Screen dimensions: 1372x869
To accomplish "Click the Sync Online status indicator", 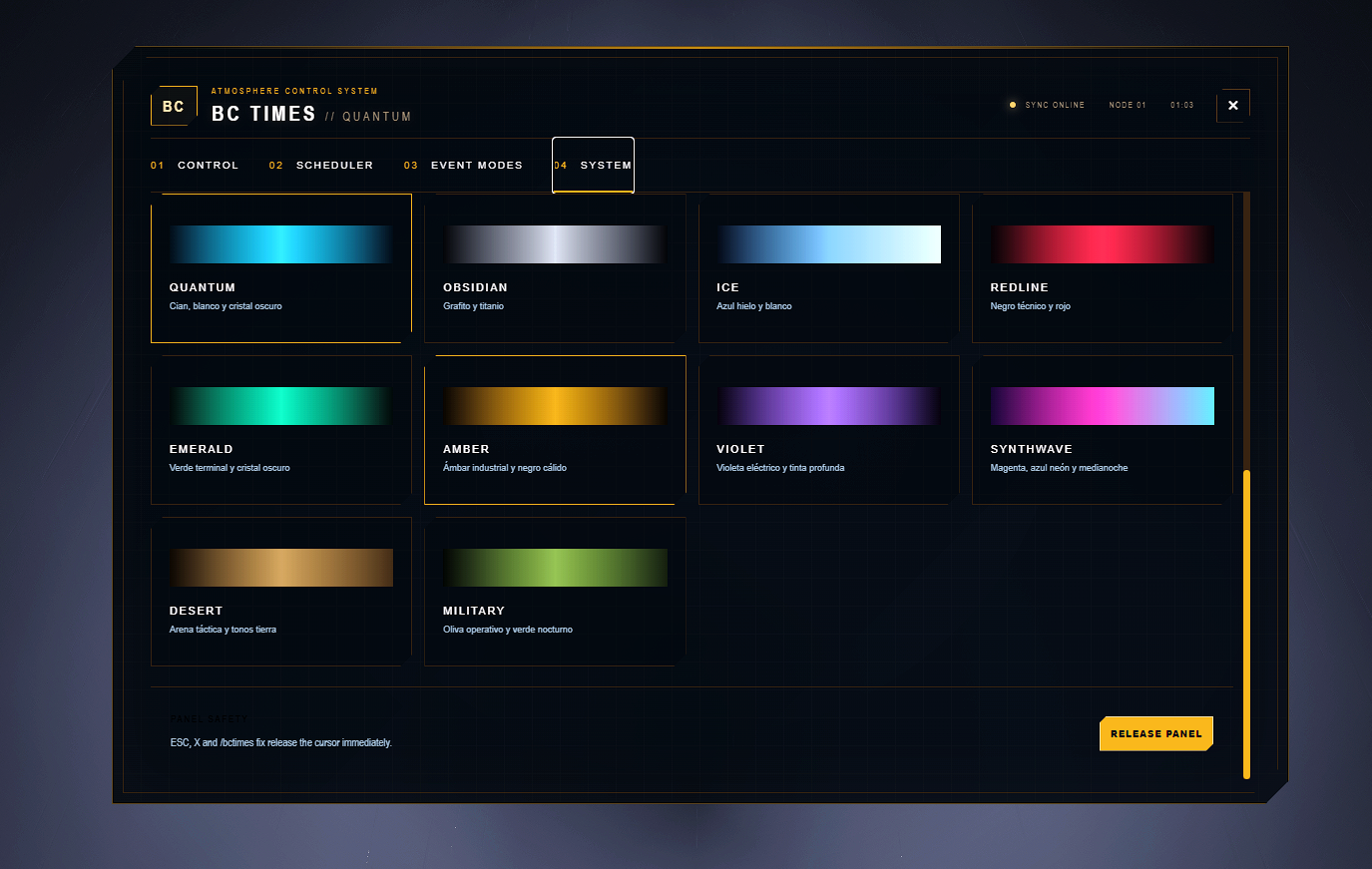I will point(1048,105).
